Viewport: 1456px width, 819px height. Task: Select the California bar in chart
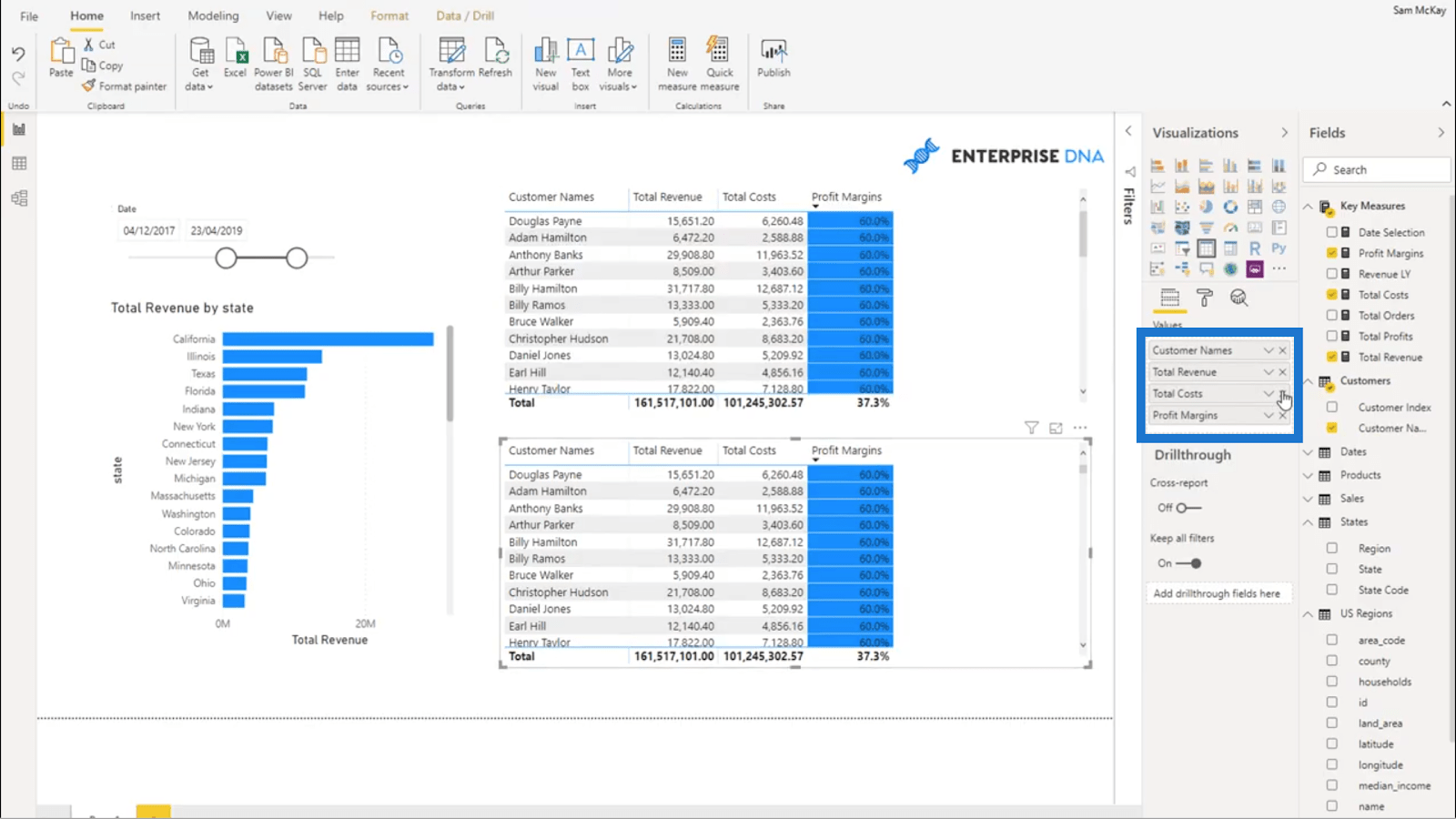[328, 339]
